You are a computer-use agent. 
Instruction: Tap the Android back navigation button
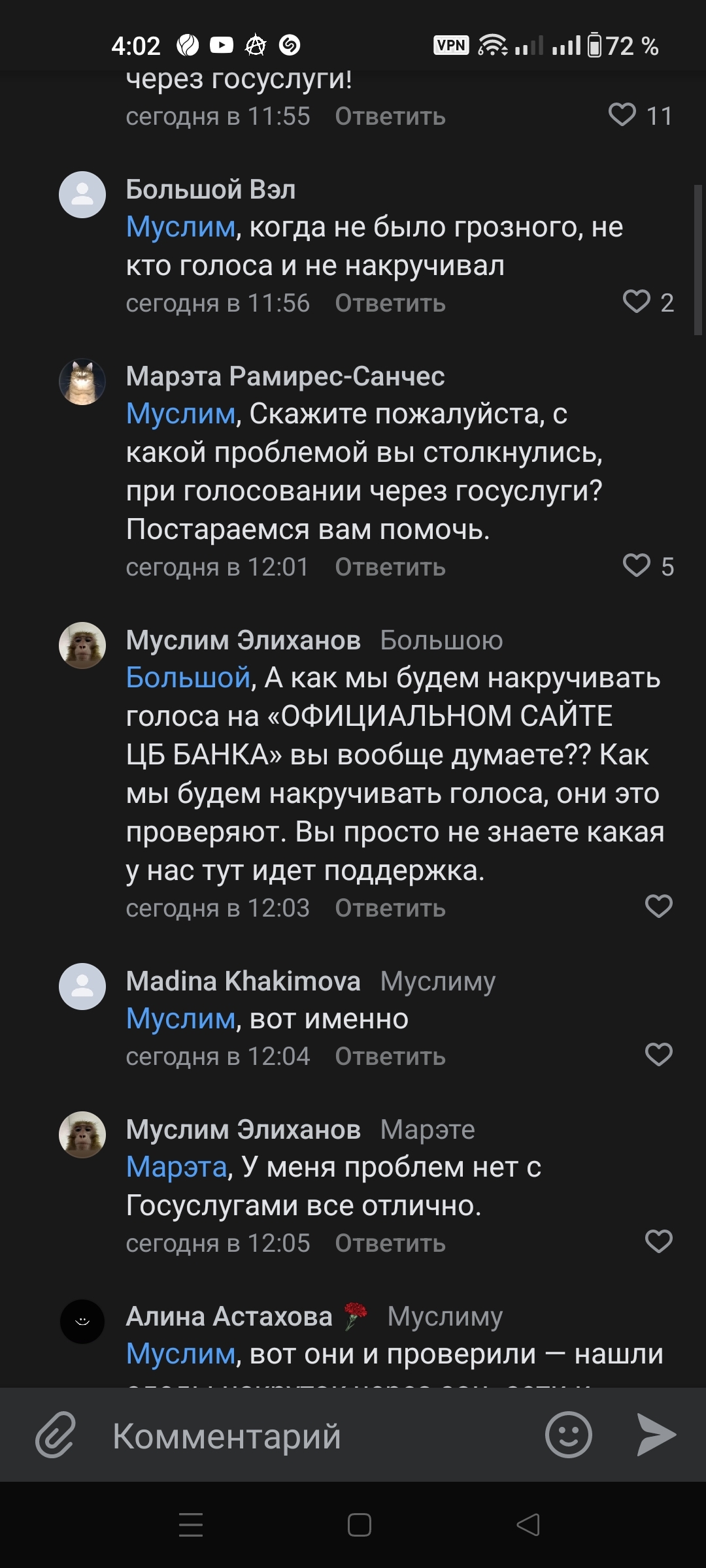[x=528, y=1525]
